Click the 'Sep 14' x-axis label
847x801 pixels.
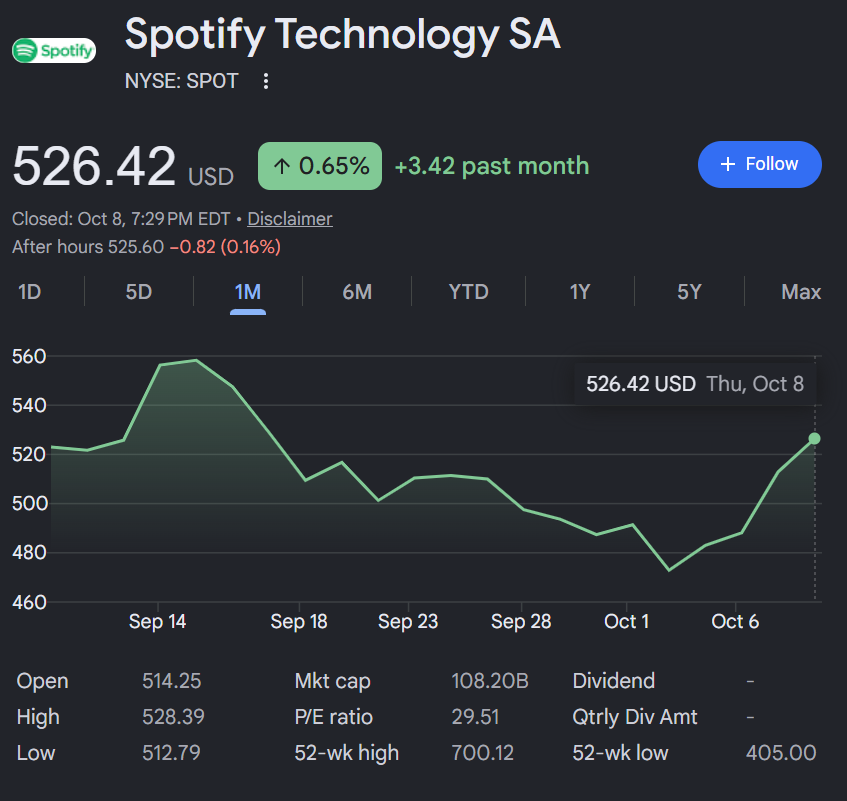[157, 621]
